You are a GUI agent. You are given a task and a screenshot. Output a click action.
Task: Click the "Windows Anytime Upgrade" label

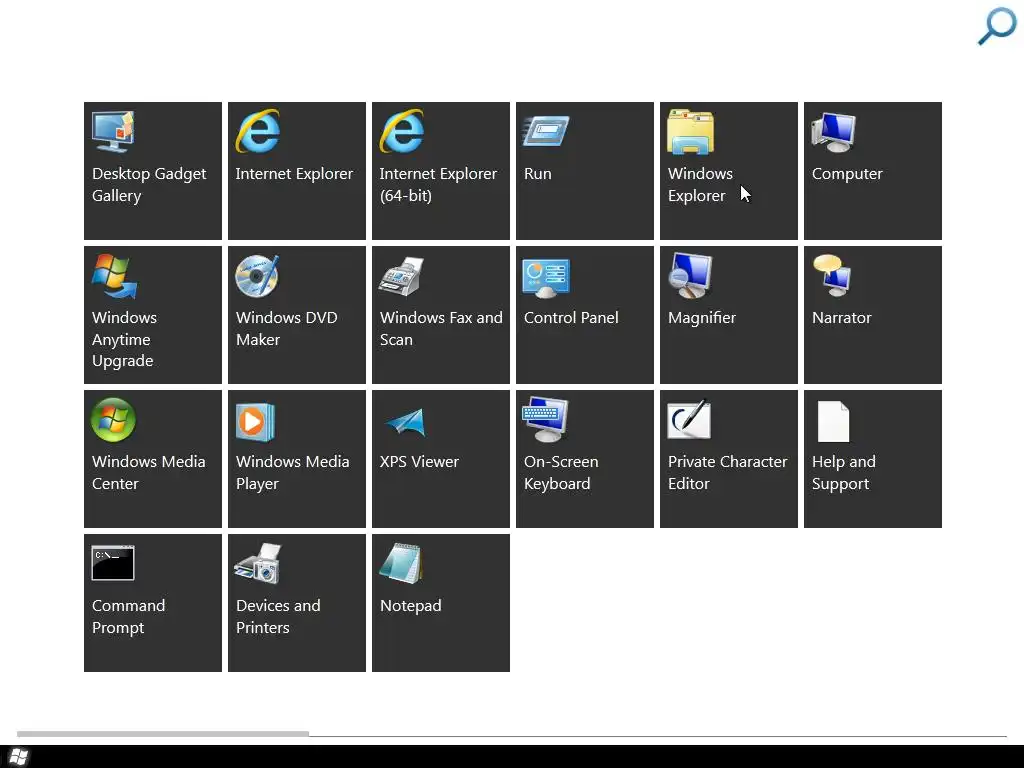(x=124, y=340)
